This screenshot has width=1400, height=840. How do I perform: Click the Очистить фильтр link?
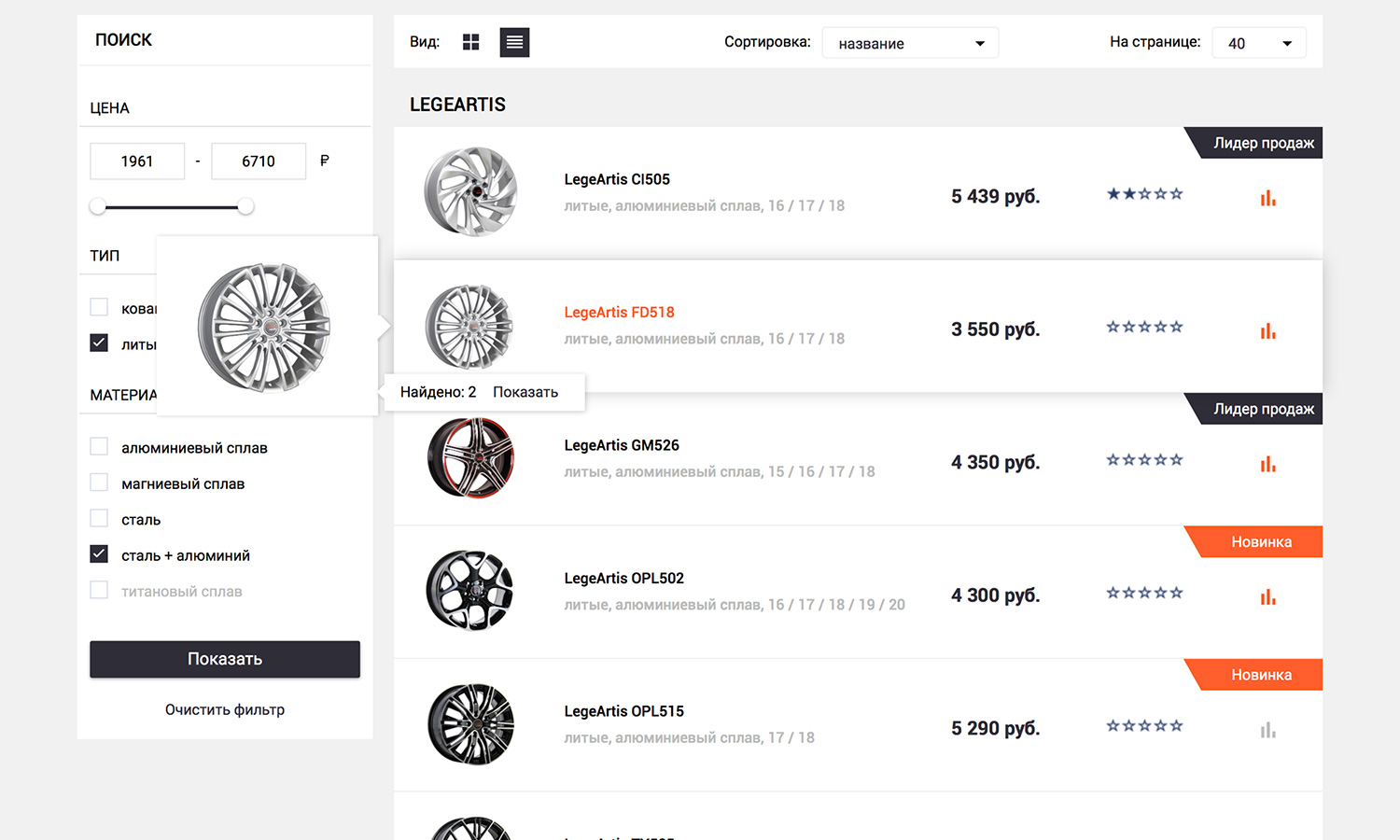coord(225,710)
